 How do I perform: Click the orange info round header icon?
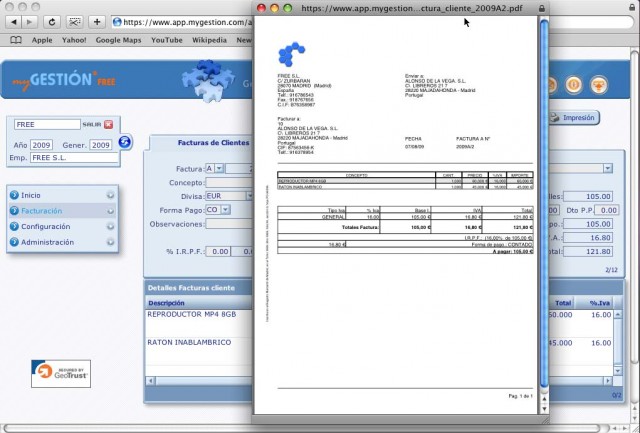(573, 85)
